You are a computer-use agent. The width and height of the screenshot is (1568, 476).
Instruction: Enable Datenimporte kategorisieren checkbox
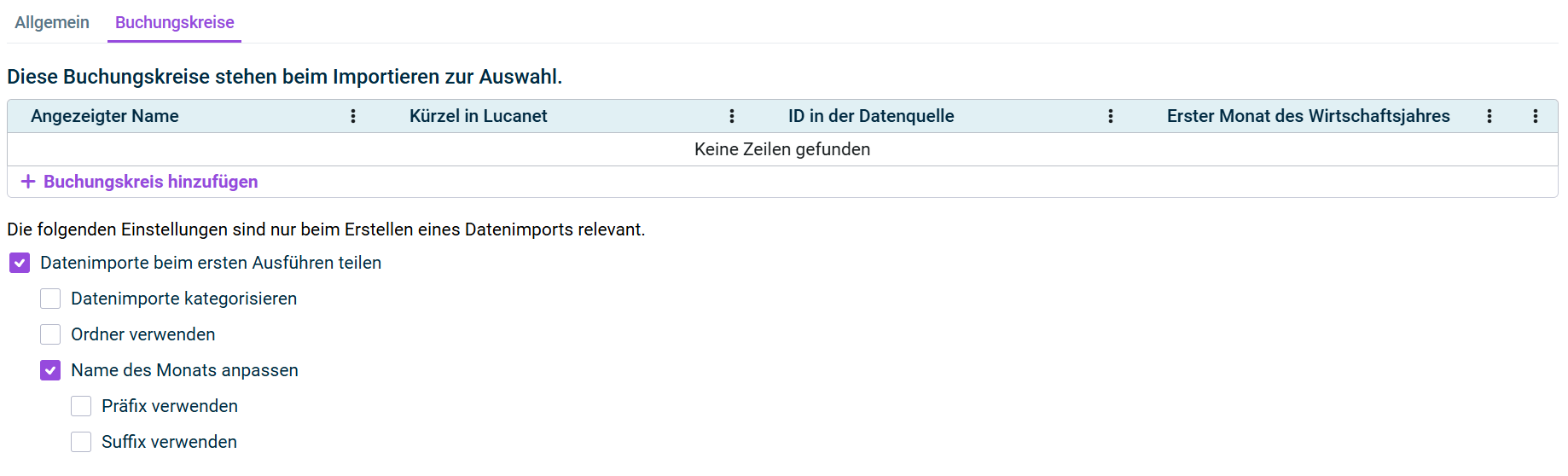click(50, 299)
